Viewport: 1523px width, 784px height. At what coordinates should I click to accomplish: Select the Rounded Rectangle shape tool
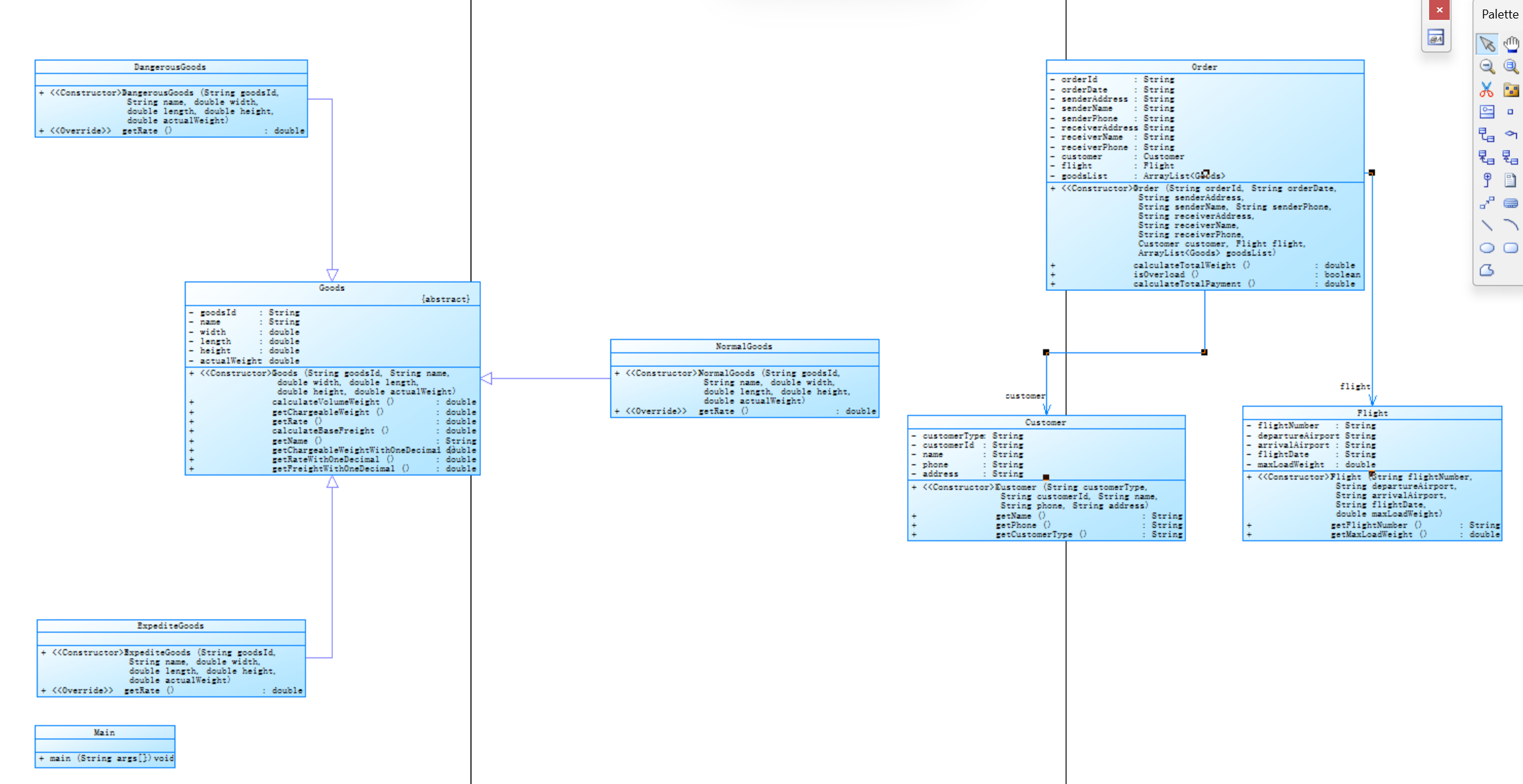click(1511, 248)
